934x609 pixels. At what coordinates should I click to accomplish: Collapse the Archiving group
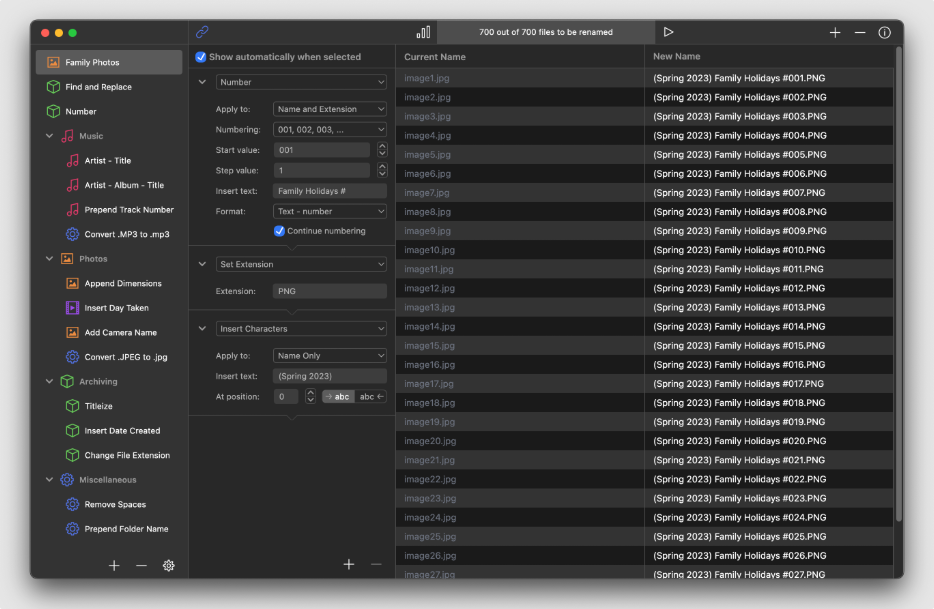[x=49, y=381]
